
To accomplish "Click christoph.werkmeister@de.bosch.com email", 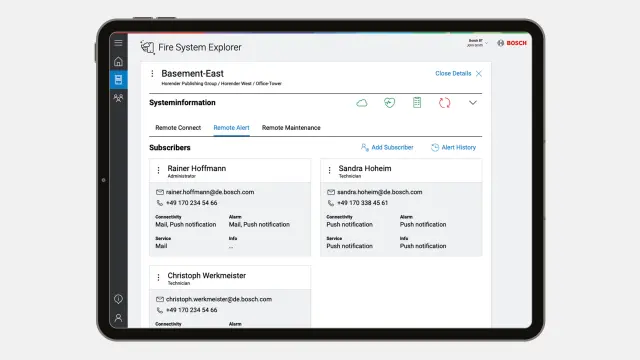I will (219, 299).
